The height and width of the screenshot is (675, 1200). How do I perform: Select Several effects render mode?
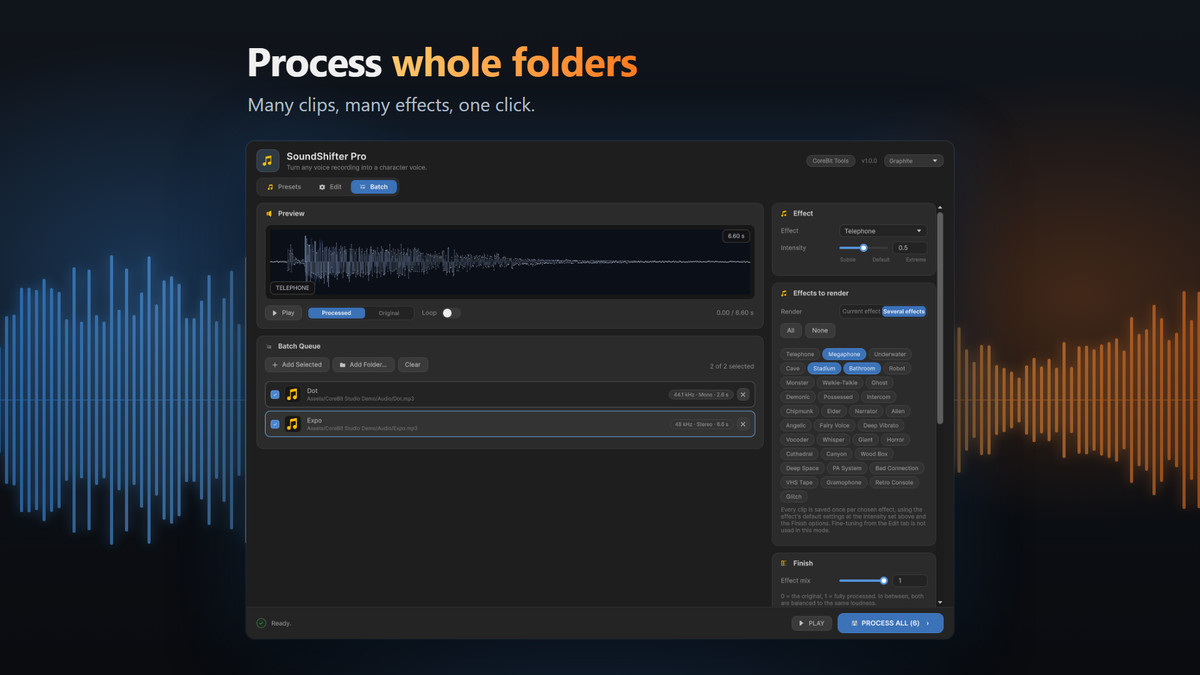[904, 311]
